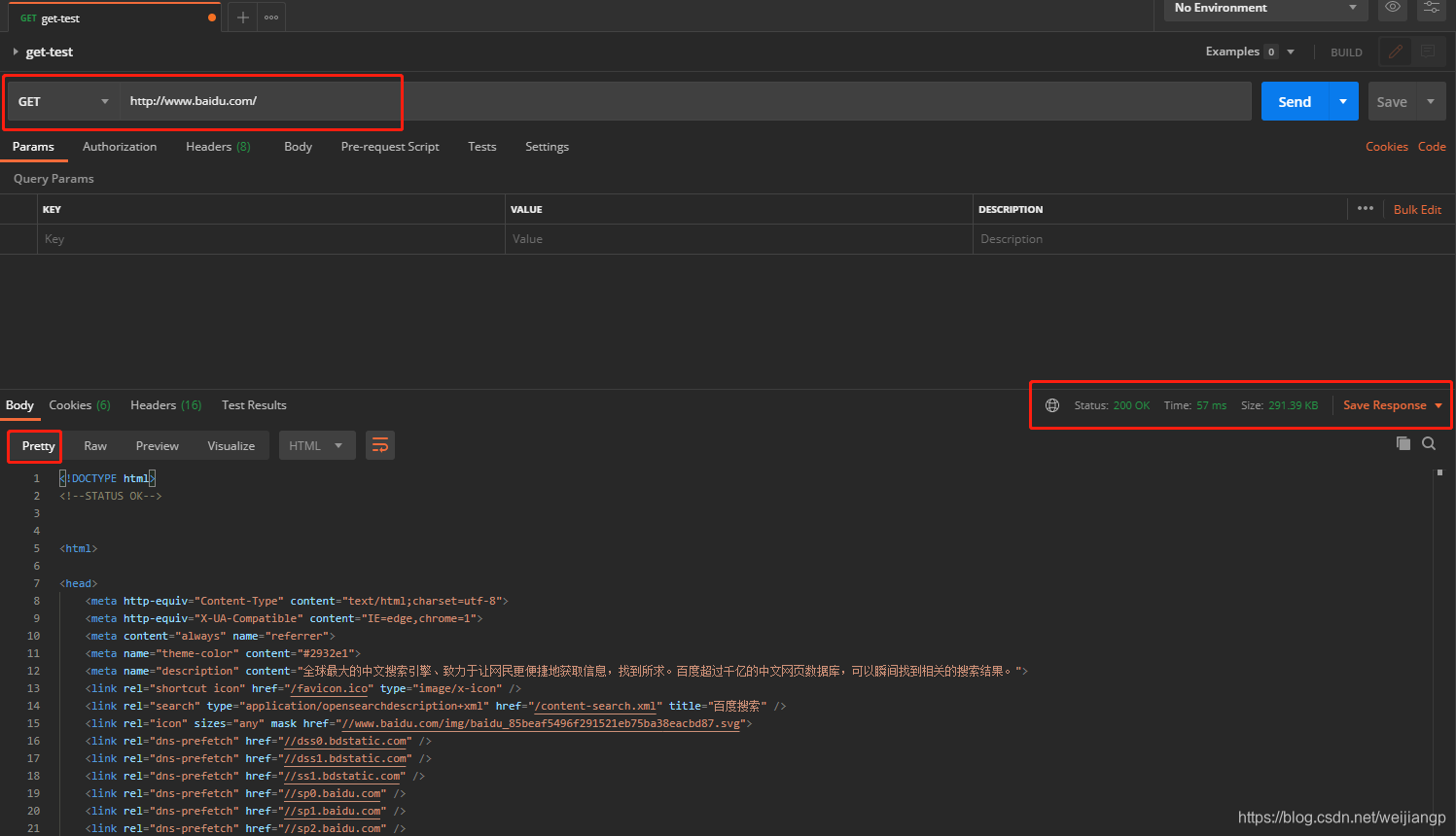Select the Raw view mode
The height and width of the screenshot is (836, 1456).
[x=95, y=446]
